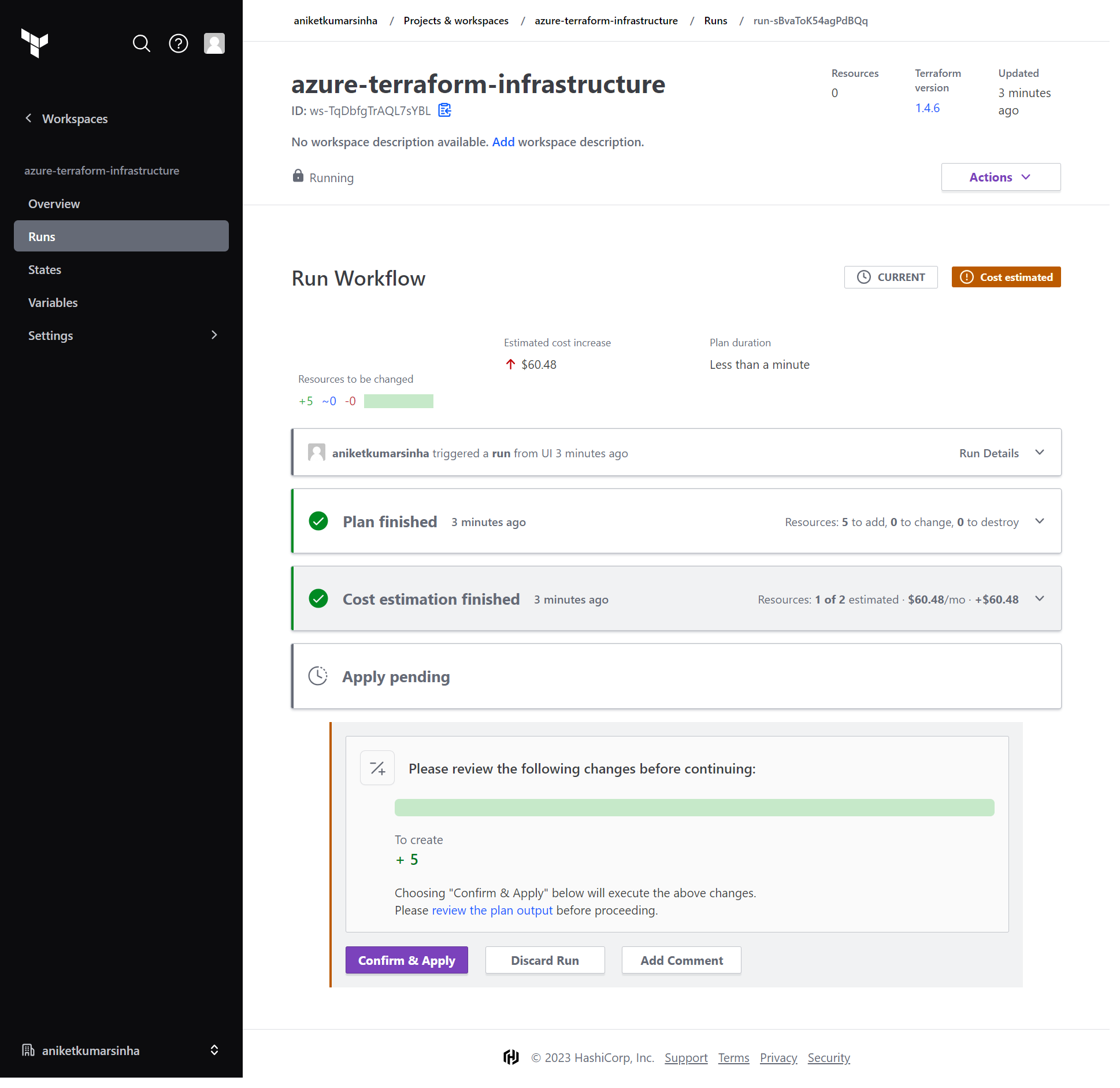Open the search icon in sidebar
Viewport: 1120px width, 1088px height.
142,43
